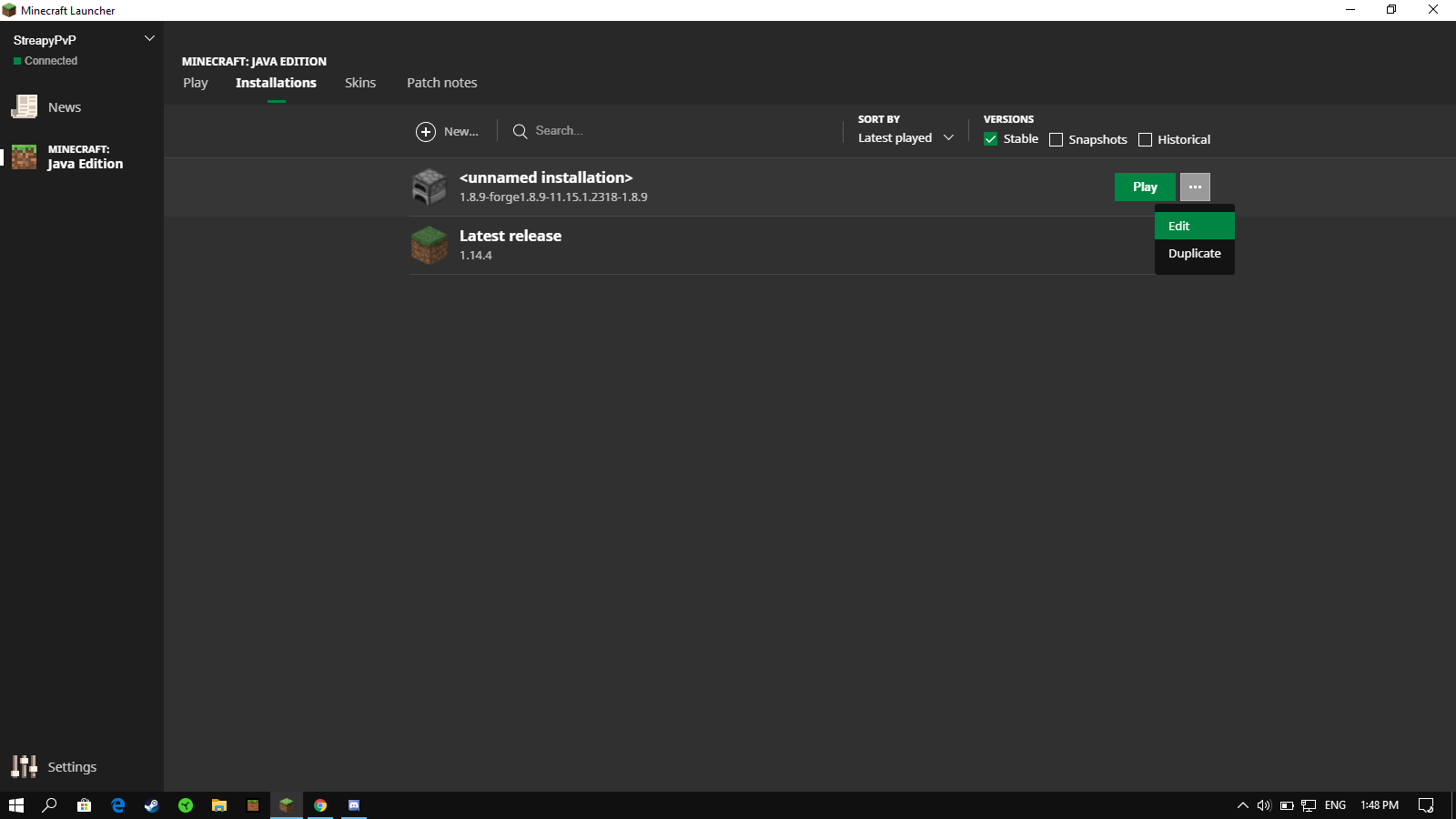
Task: Switch to the Skins tab
Action: point(360,83)
